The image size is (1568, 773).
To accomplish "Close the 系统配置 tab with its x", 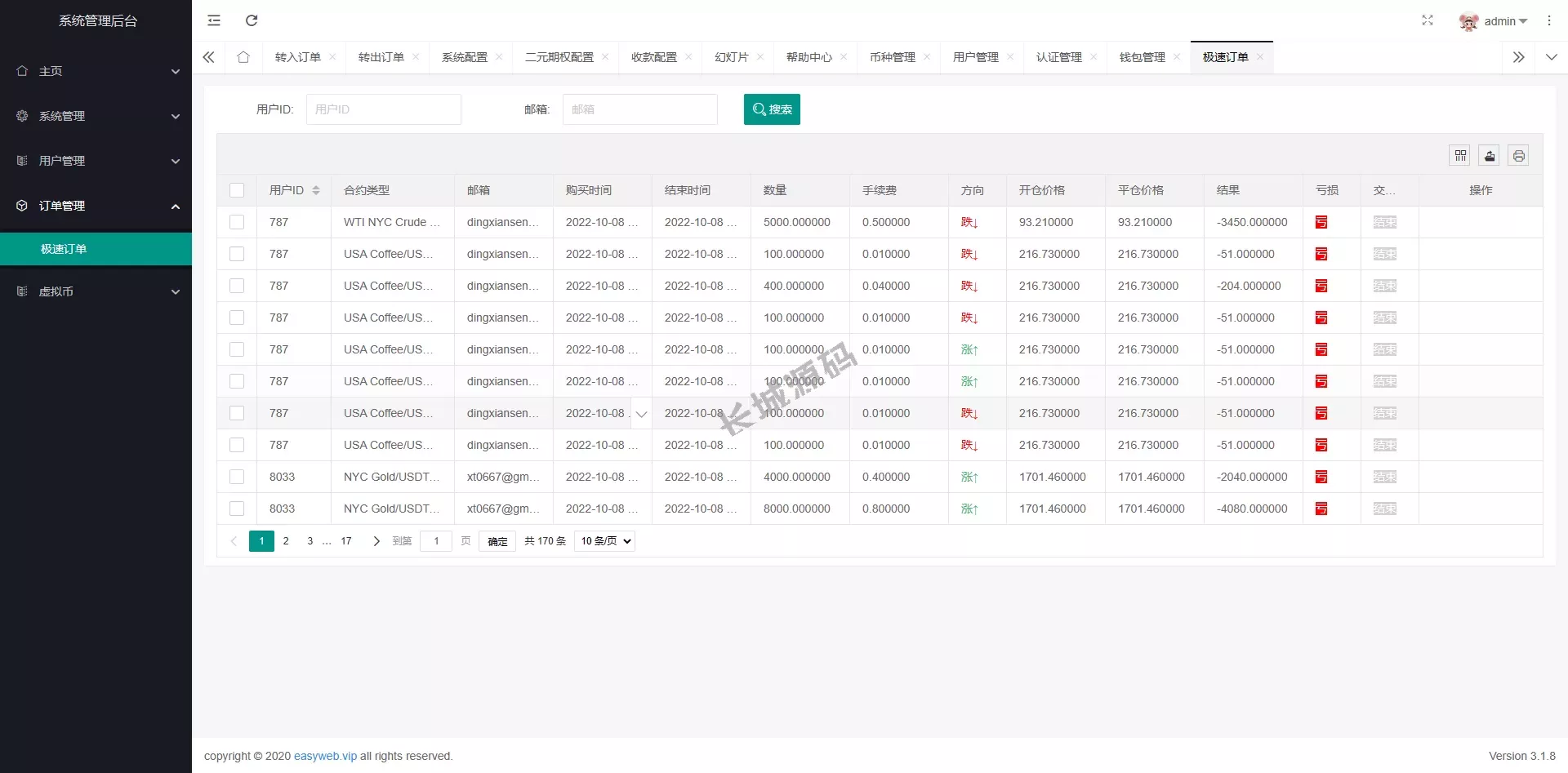I will pyautogui.click(x=499, y=57).
